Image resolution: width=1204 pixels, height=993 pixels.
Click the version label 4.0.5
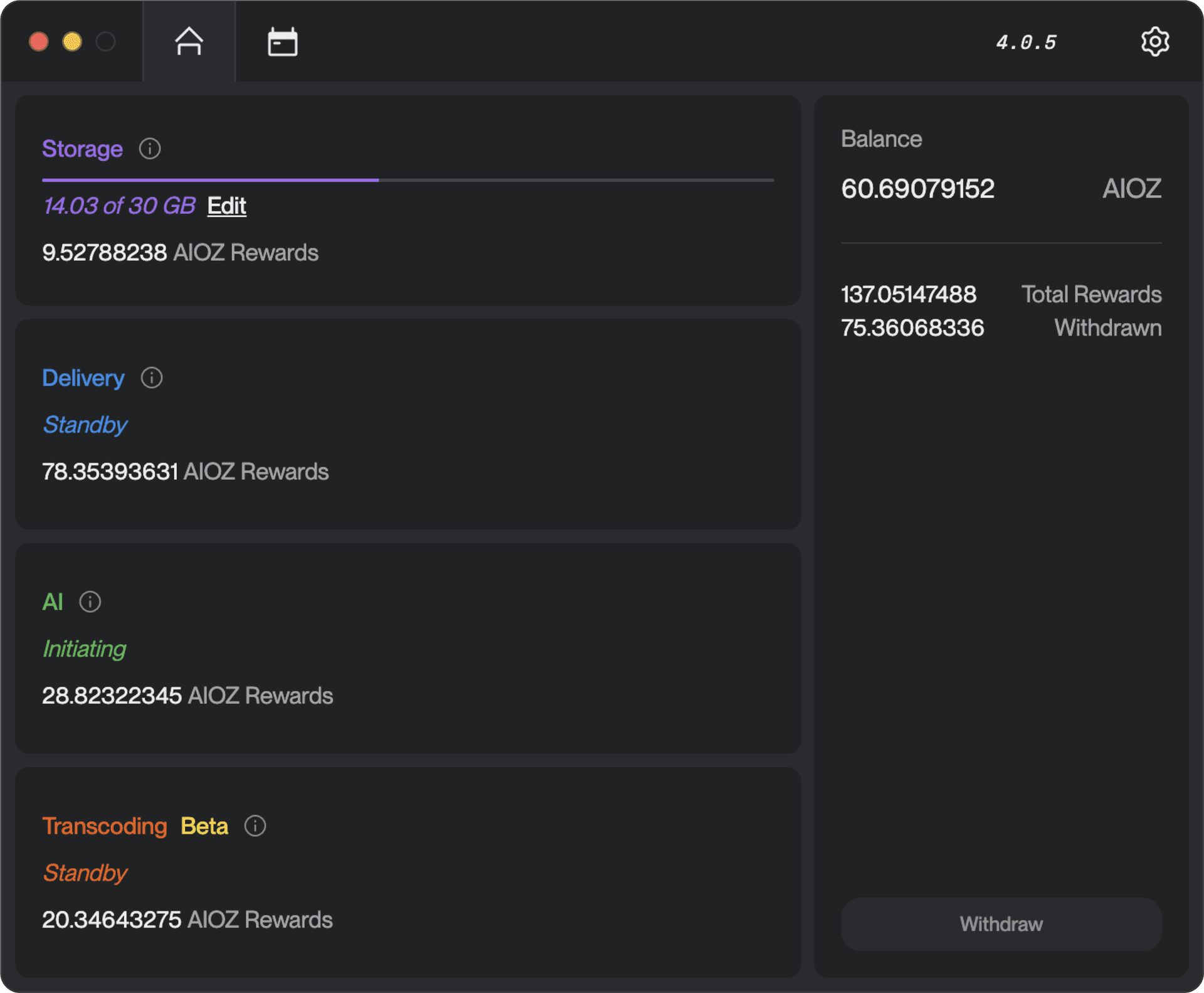(x=1028, y=41)
